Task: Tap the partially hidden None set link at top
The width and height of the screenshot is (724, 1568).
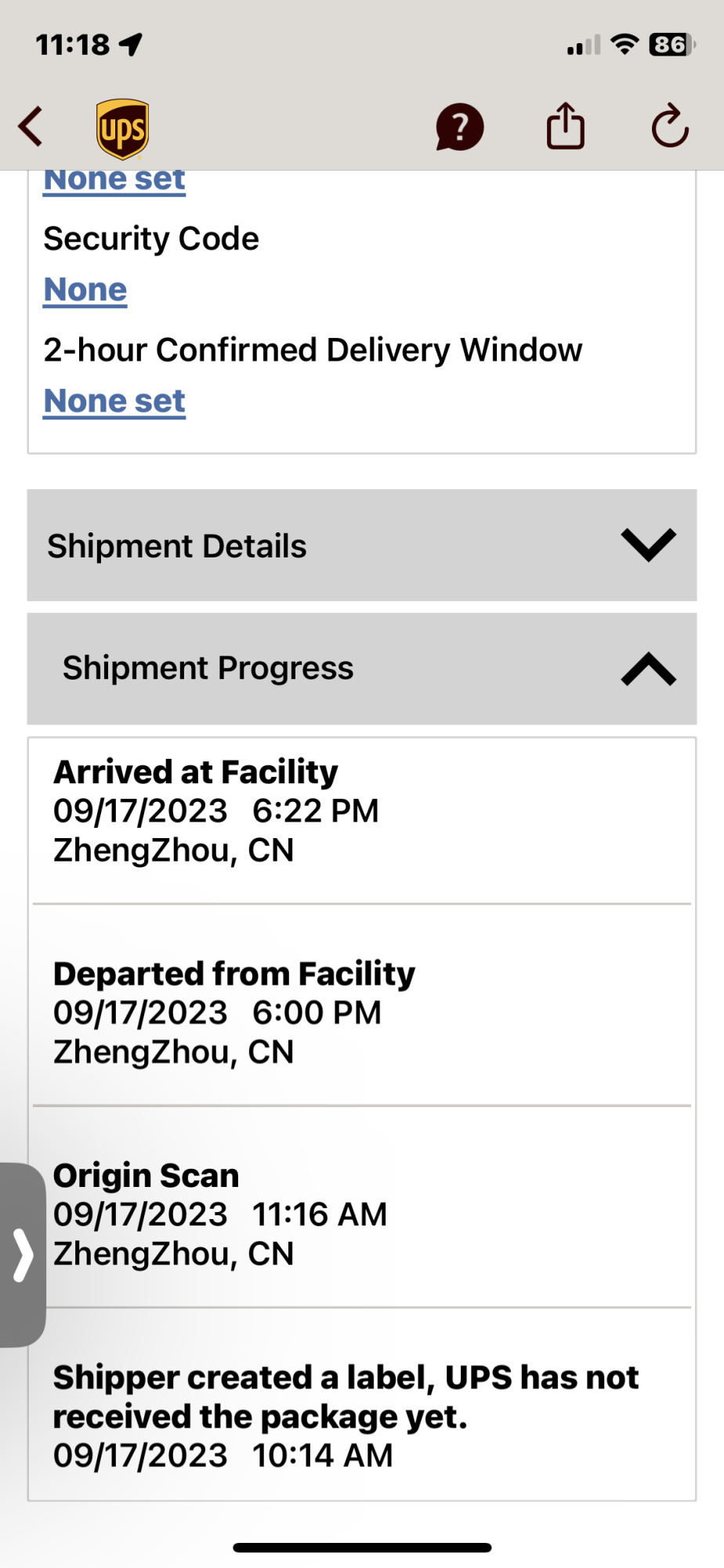Action: (114, 181)
